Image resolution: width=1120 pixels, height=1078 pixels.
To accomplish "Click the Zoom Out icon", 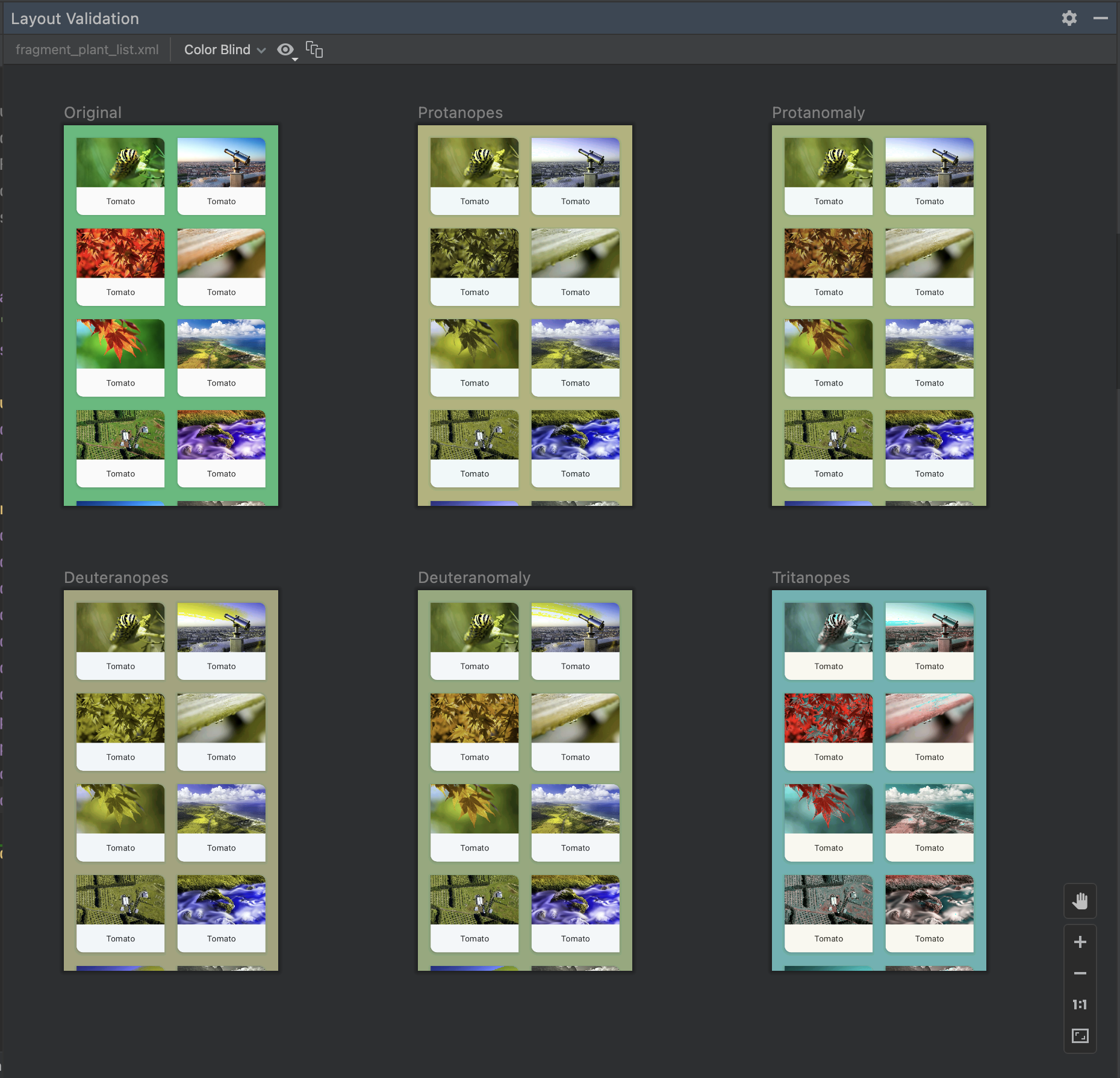I will click(1080, 974).
